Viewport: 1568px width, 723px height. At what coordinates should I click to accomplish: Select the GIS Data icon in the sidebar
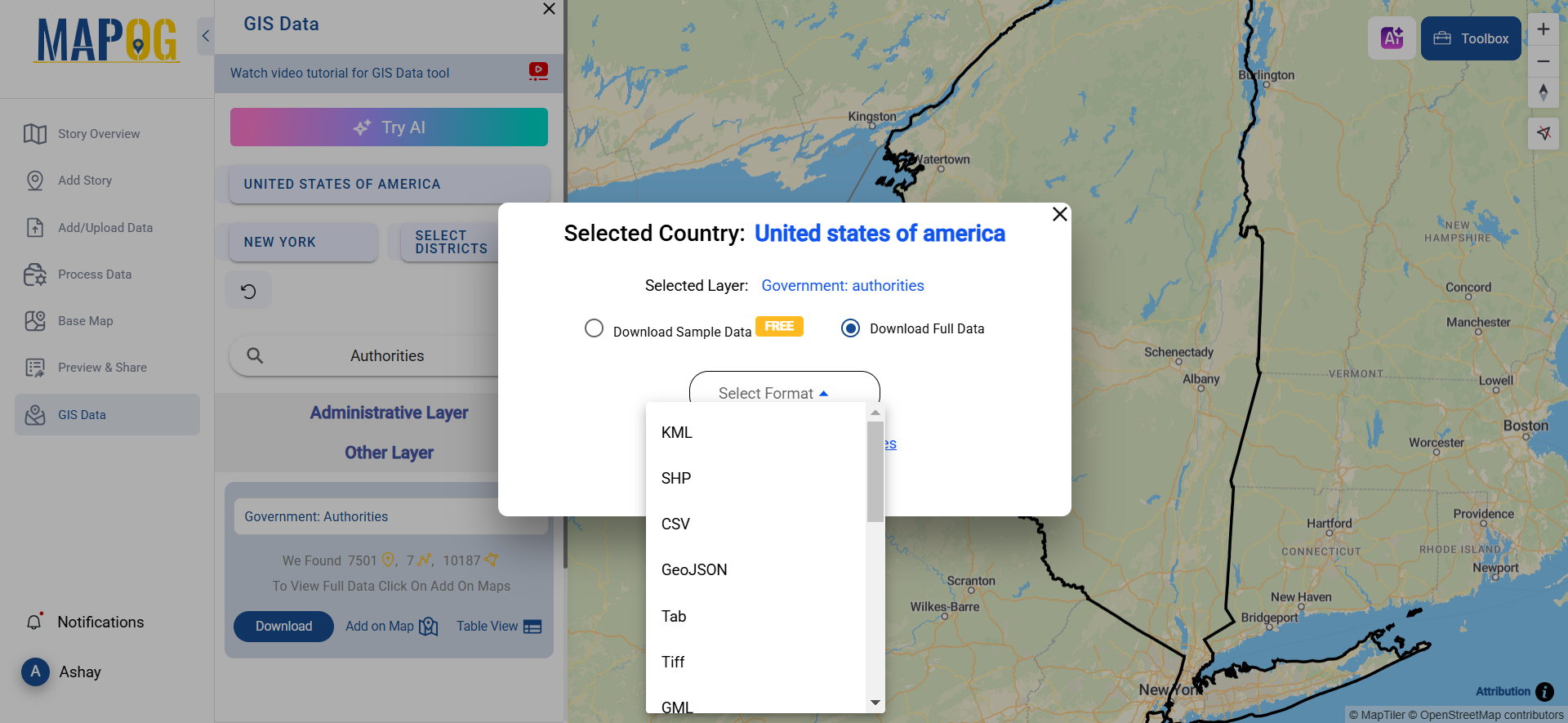click(x=35, y=414)
